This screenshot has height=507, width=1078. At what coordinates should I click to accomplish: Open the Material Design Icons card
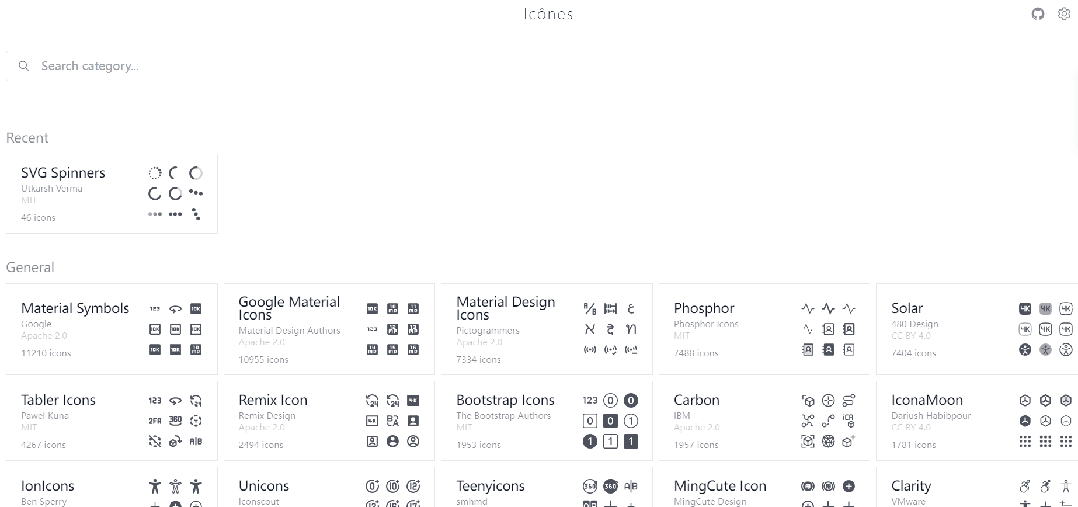point(547,329)
